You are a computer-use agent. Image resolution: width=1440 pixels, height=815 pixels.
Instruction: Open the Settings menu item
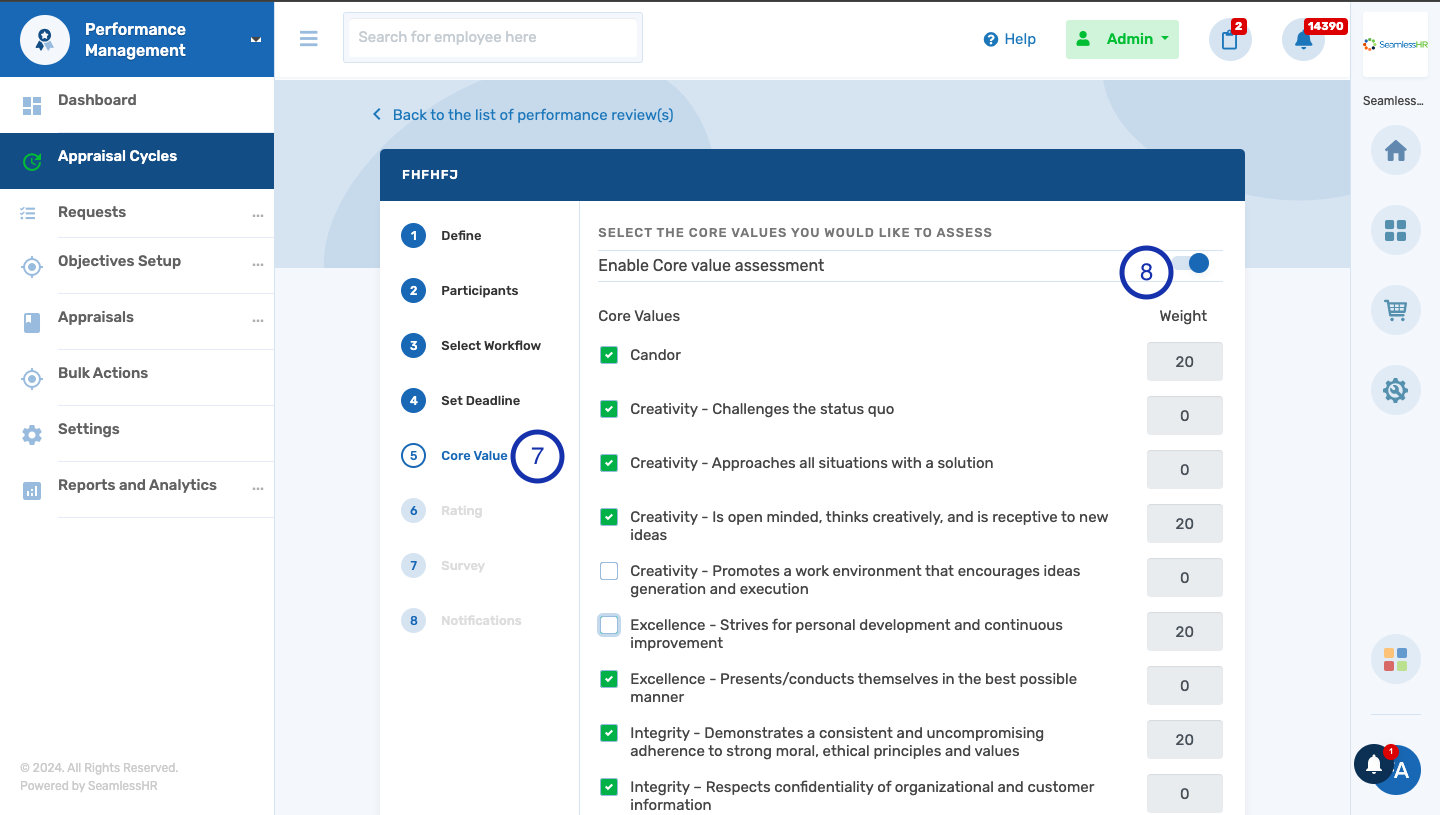click(x=137, y=433)
